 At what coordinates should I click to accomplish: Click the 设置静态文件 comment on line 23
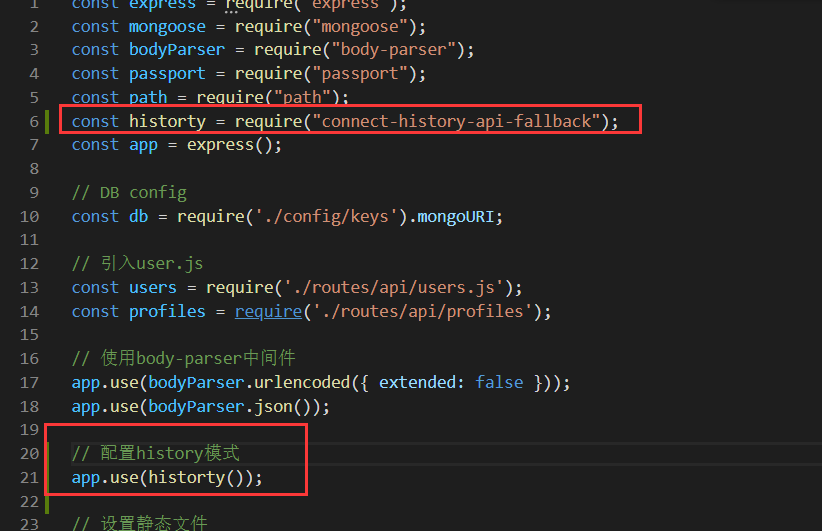[x=139, y=523]
